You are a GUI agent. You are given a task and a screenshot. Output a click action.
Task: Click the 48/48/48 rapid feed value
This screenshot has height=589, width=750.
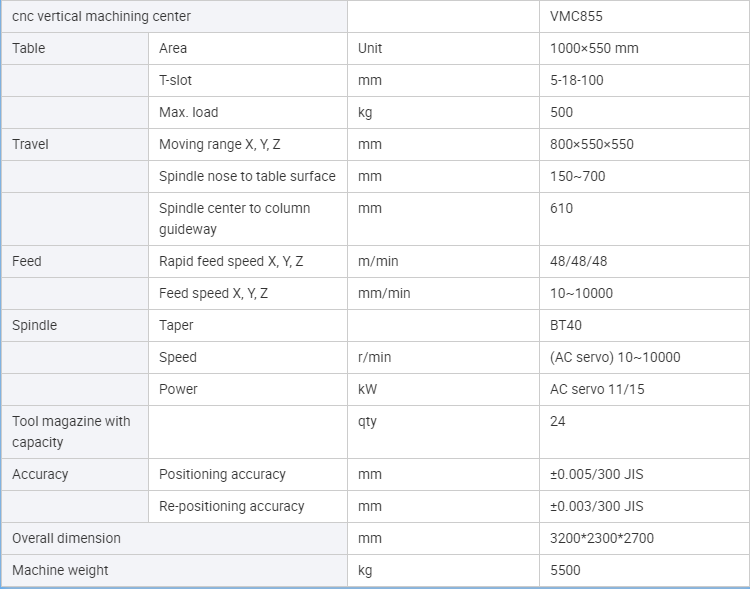[578, 261]
